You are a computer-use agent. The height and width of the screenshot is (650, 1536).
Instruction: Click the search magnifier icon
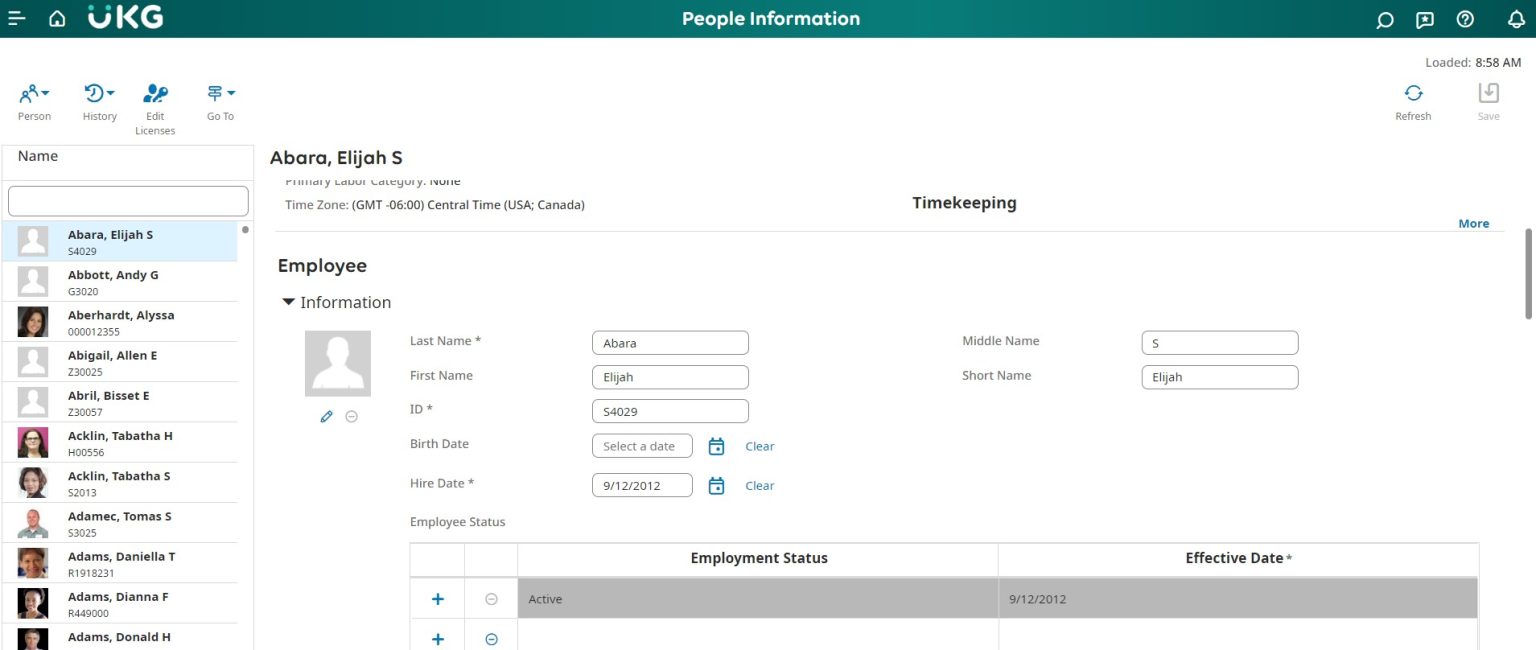point(1384,19)
